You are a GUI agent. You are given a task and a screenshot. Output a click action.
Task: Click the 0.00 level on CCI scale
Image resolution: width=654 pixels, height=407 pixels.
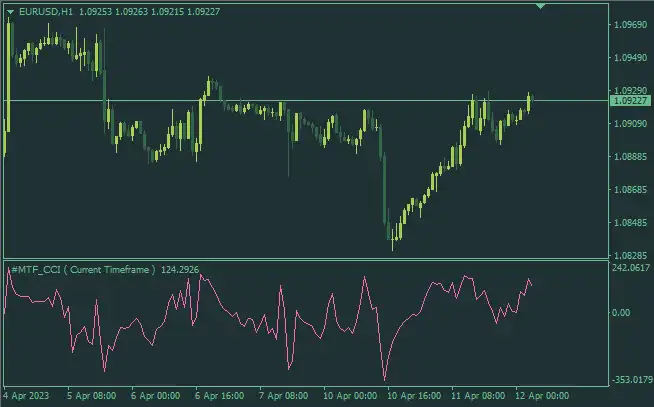click(621, 313)
